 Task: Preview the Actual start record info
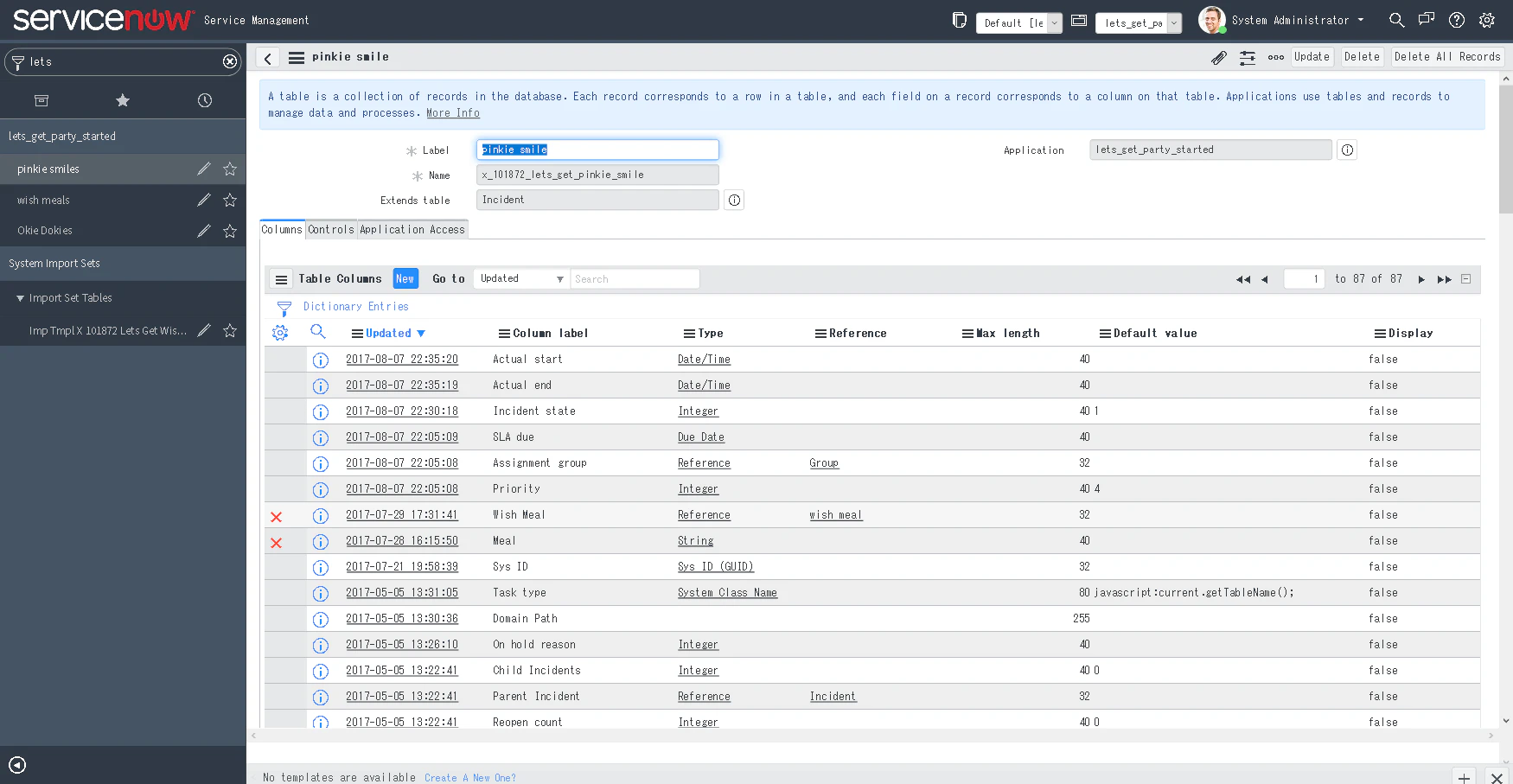pos(321,360)
